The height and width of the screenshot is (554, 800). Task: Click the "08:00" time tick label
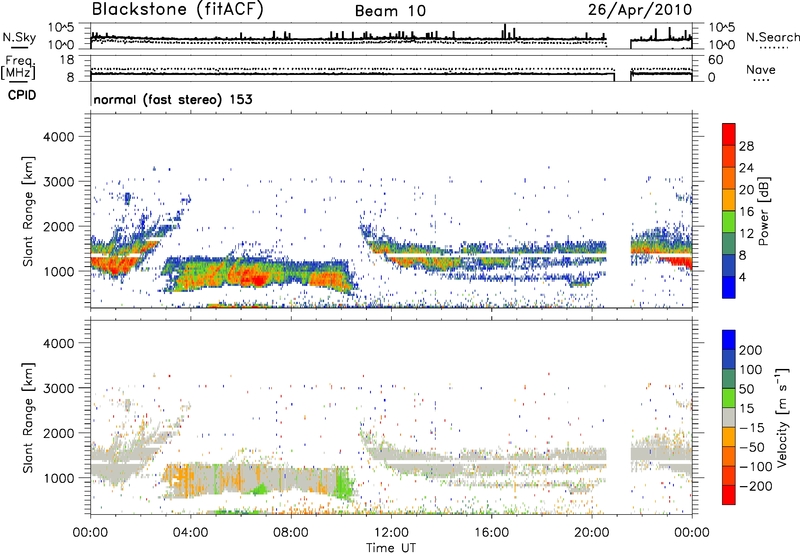[x=291, y=533]
